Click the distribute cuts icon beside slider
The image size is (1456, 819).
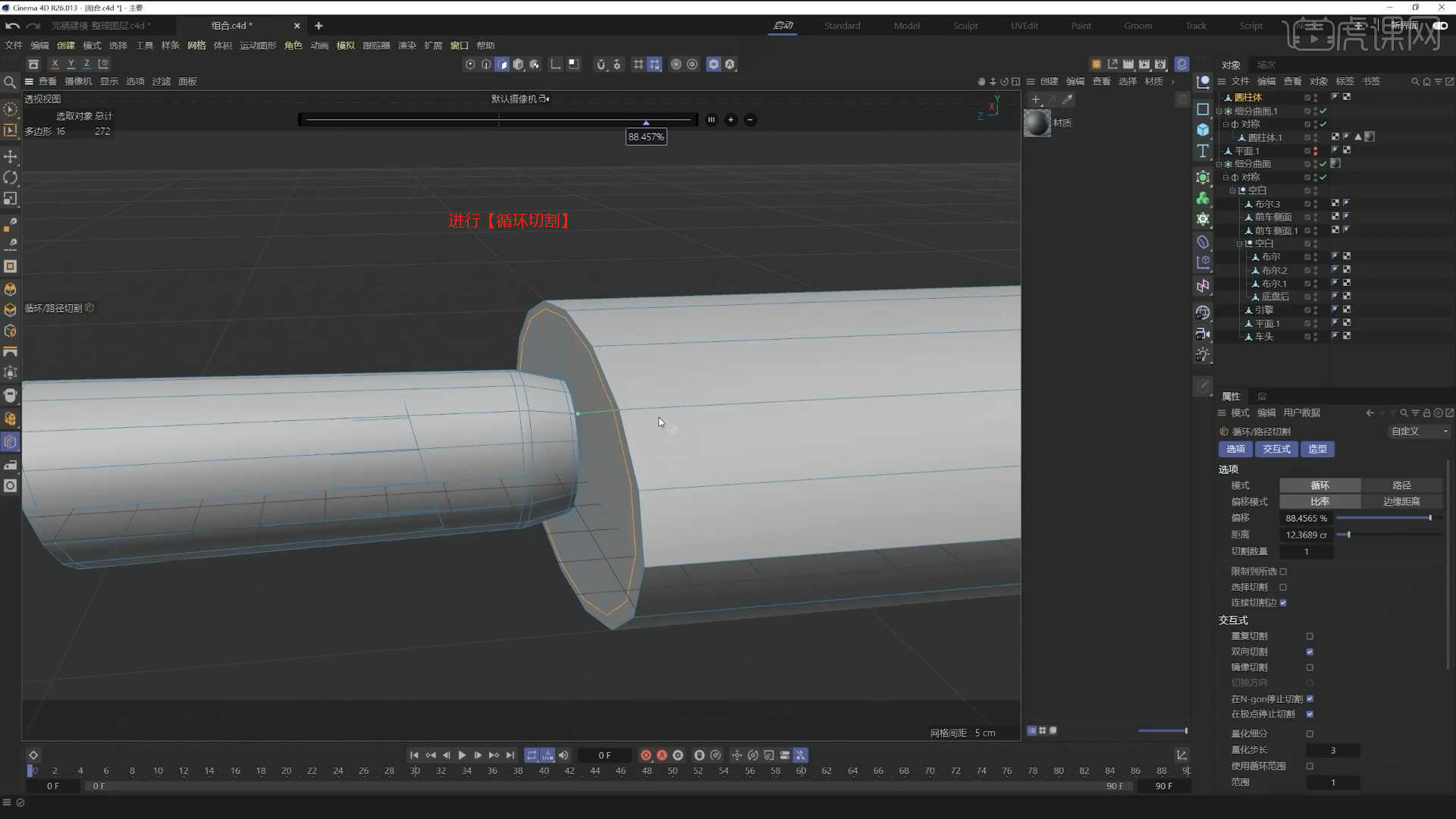click(x=711, y=120)
